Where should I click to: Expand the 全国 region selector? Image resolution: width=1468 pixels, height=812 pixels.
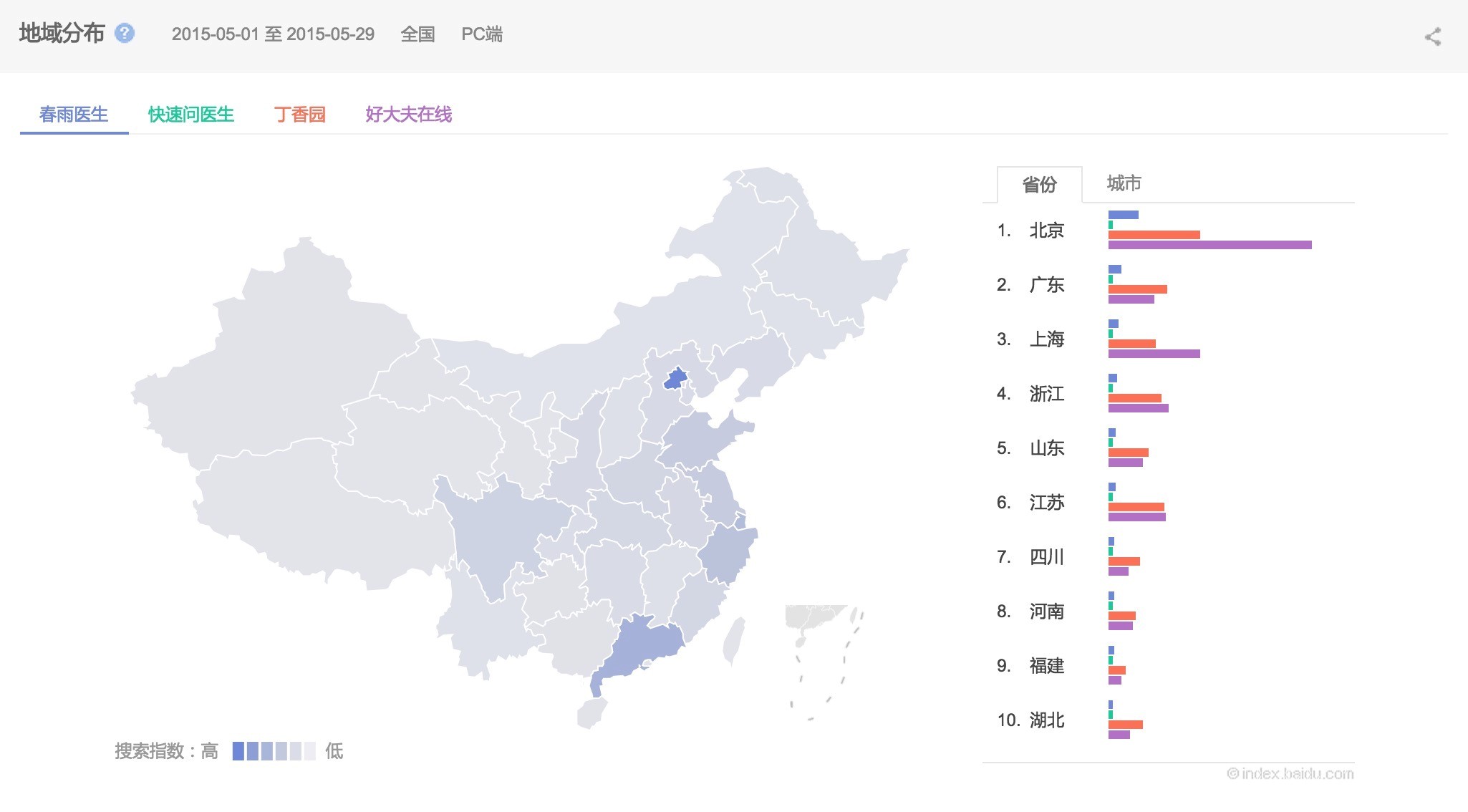[417, 34]
